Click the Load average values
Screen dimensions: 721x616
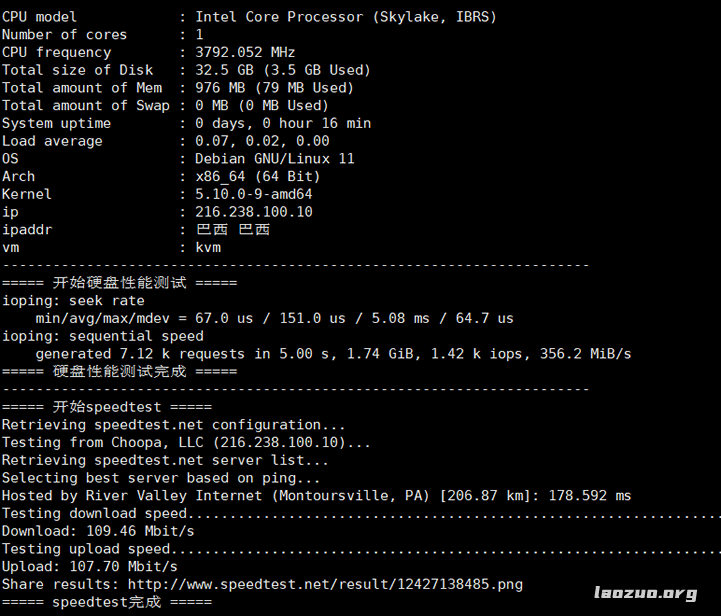pyautogui.click(x=262, y=141)
